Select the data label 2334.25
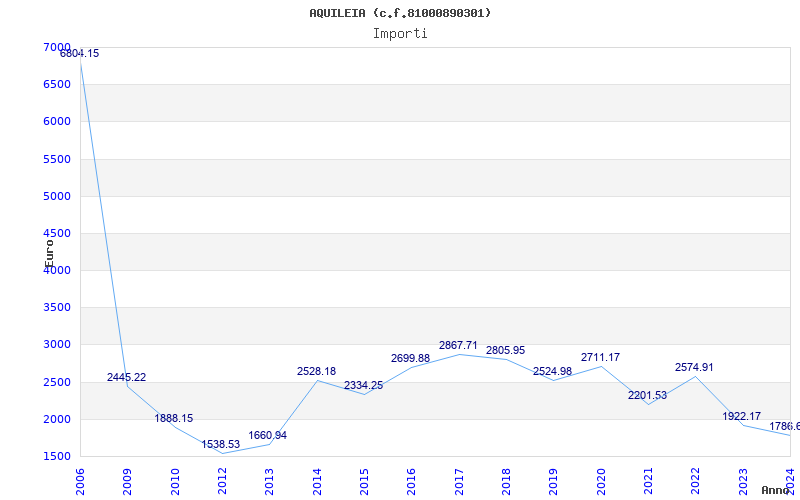This screenshot has width=800, height=500. point(363,386)
